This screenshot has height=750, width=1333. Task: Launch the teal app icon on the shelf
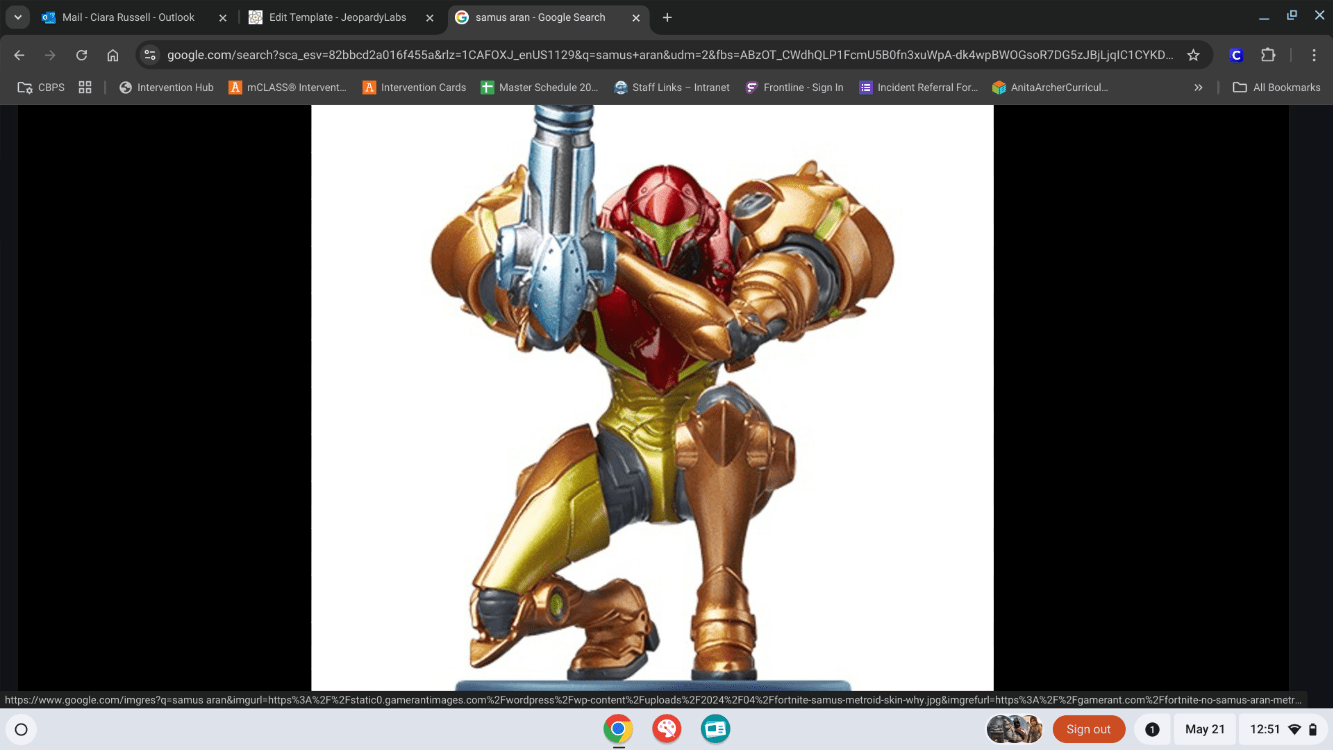point(715,729)
